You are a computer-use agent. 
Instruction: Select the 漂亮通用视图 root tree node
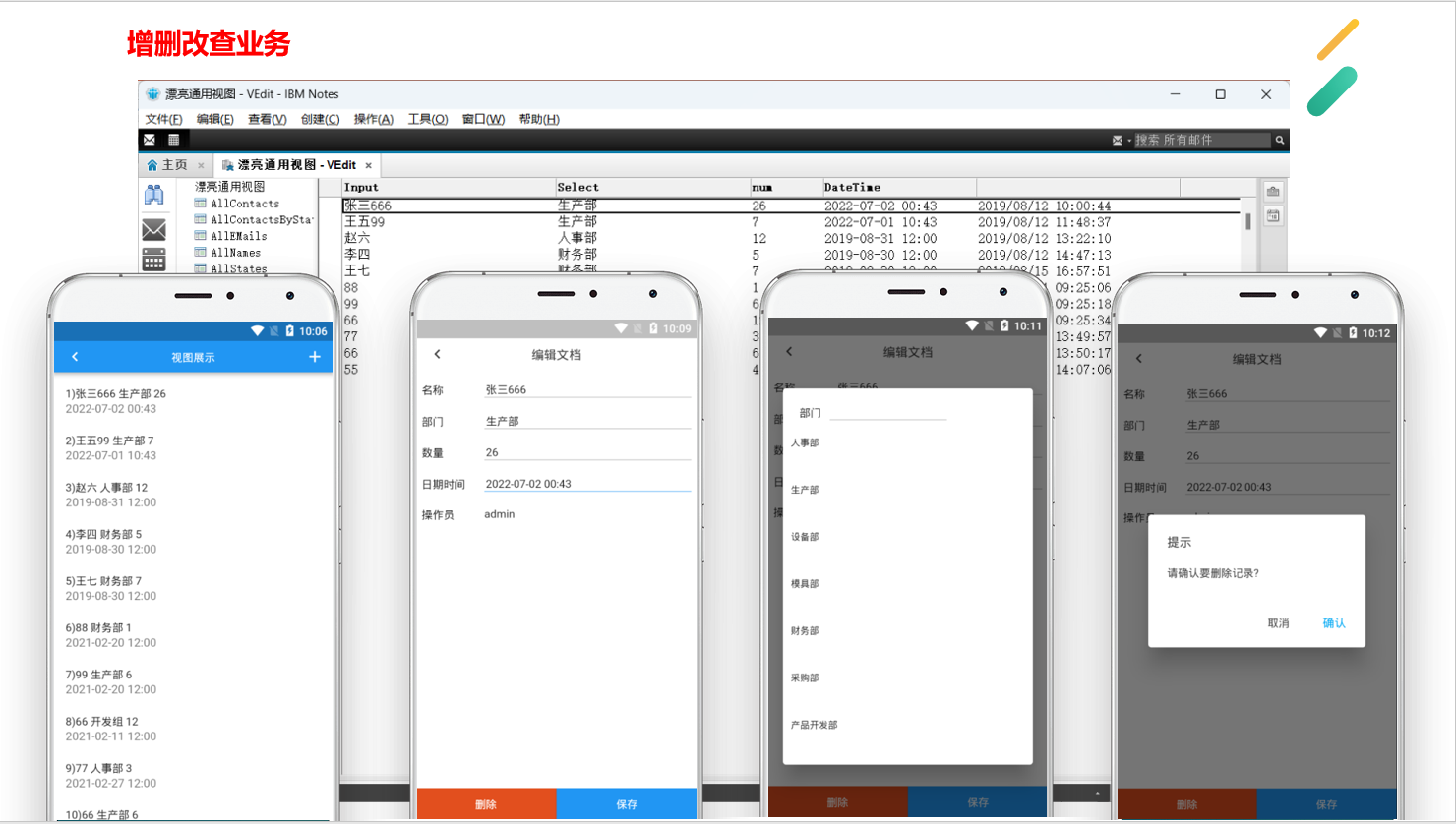coord(229,187)
